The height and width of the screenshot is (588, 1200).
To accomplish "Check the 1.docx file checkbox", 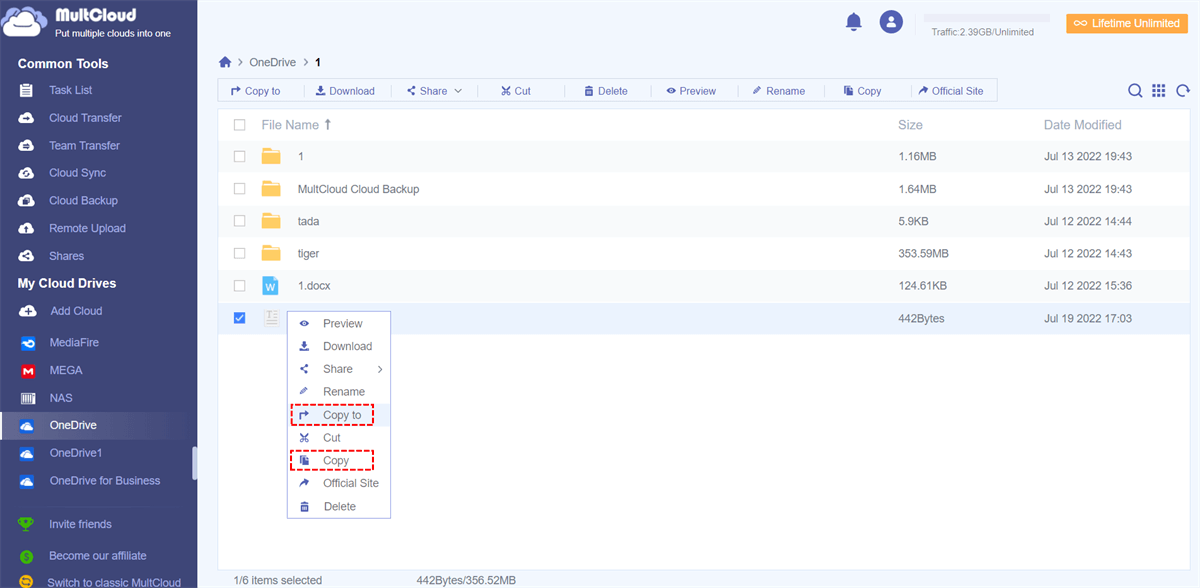I will pos(239,286).
